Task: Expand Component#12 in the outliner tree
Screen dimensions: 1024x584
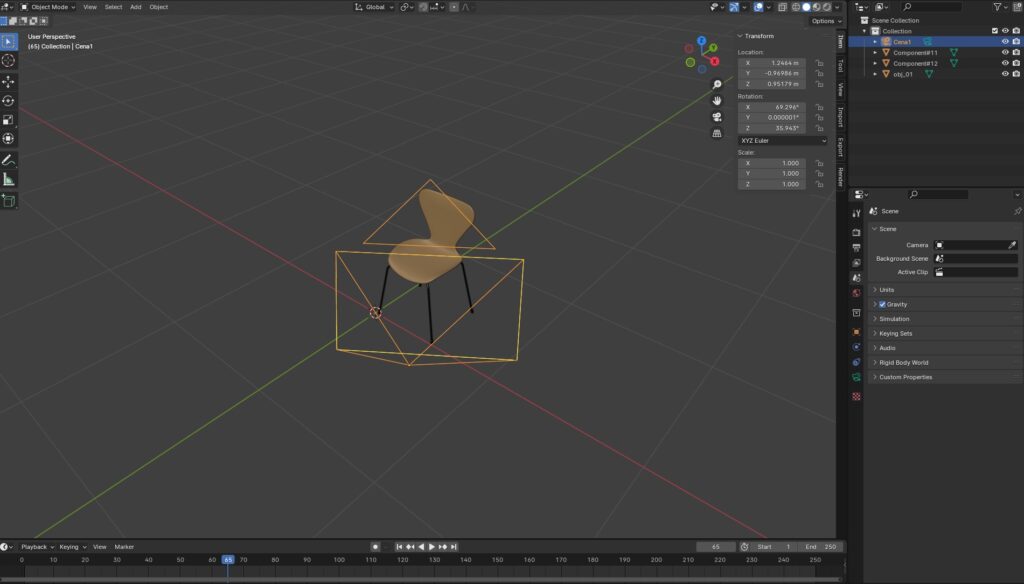Action: (875, 63)
